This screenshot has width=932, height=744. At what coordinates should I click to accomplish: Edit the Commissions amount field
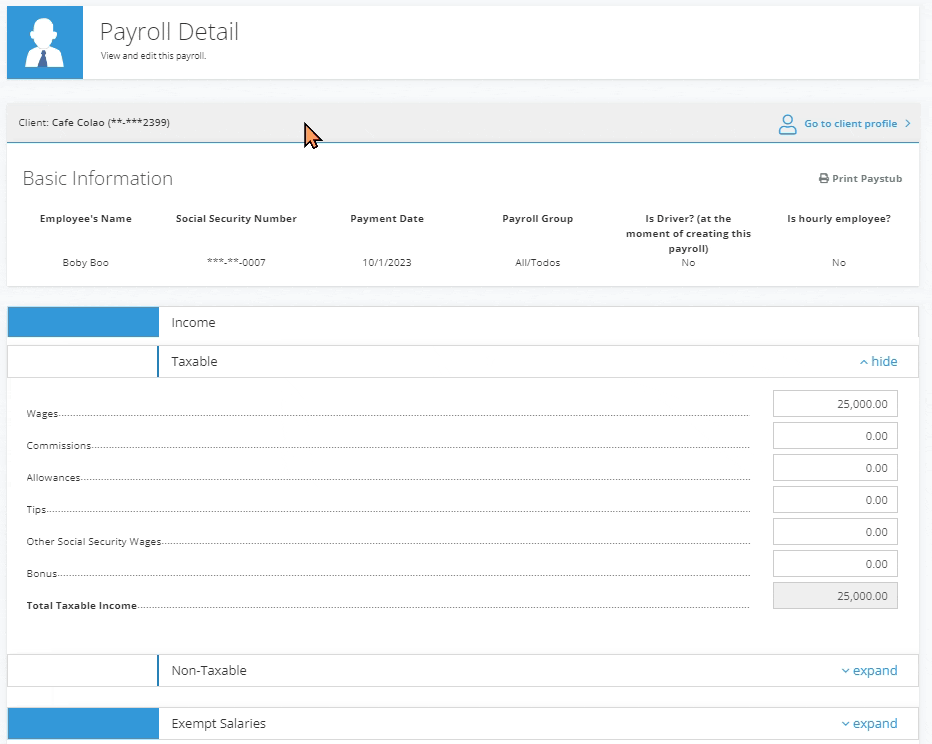coord(835,436)
